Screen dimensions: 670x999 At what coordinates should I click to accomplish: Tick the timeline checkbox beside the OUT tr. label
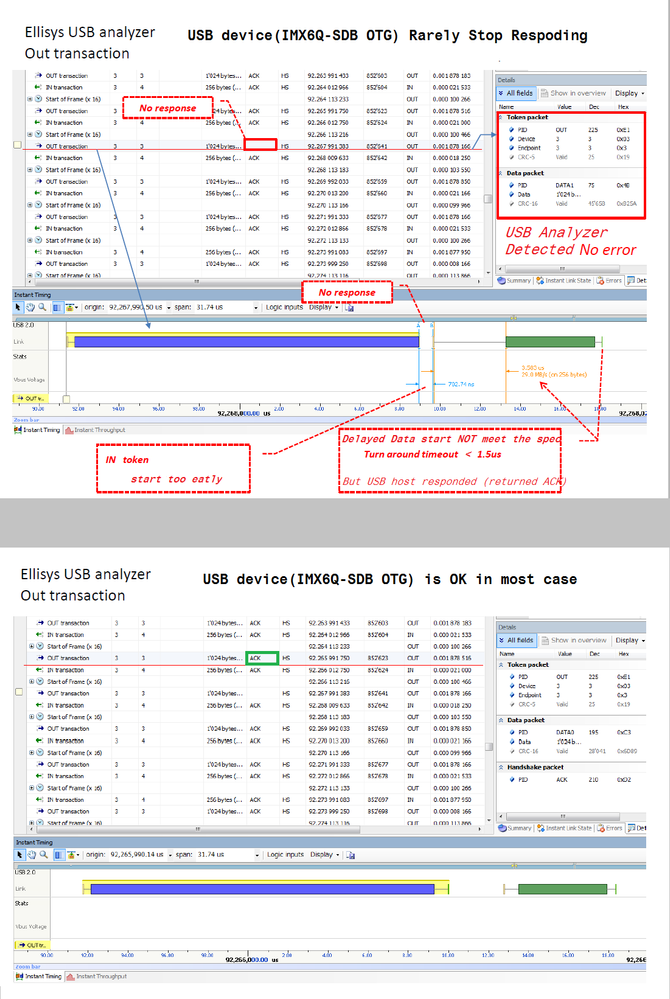pos(66,399)
